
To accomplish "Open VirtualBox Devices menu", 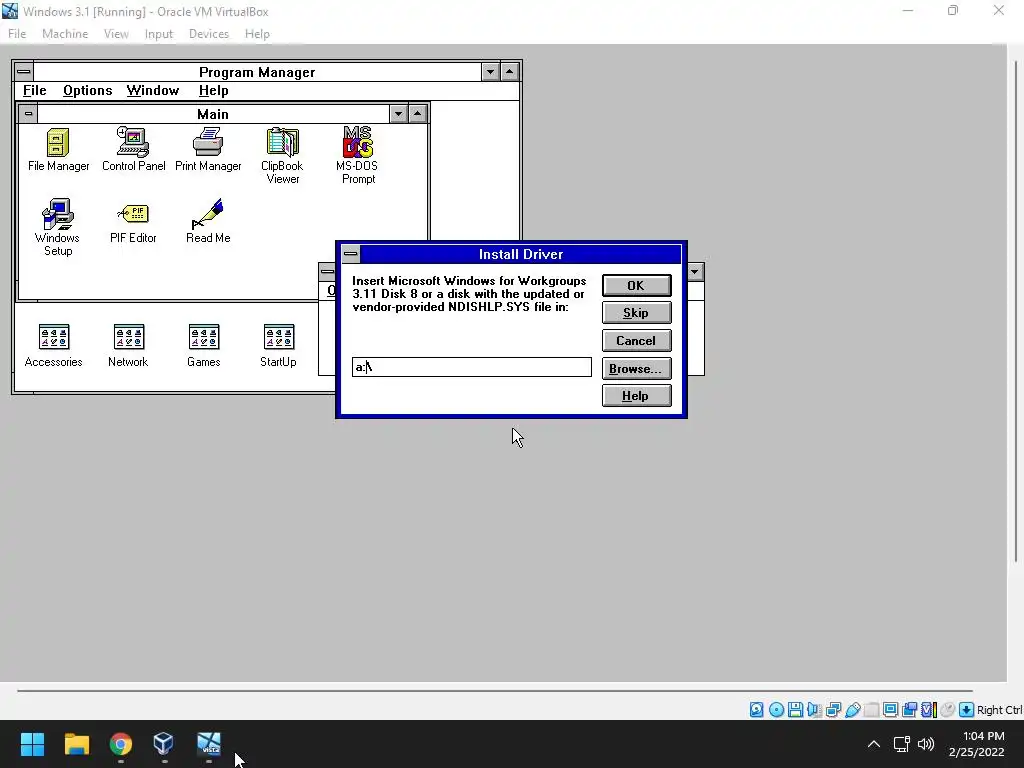I will (208, 33).
